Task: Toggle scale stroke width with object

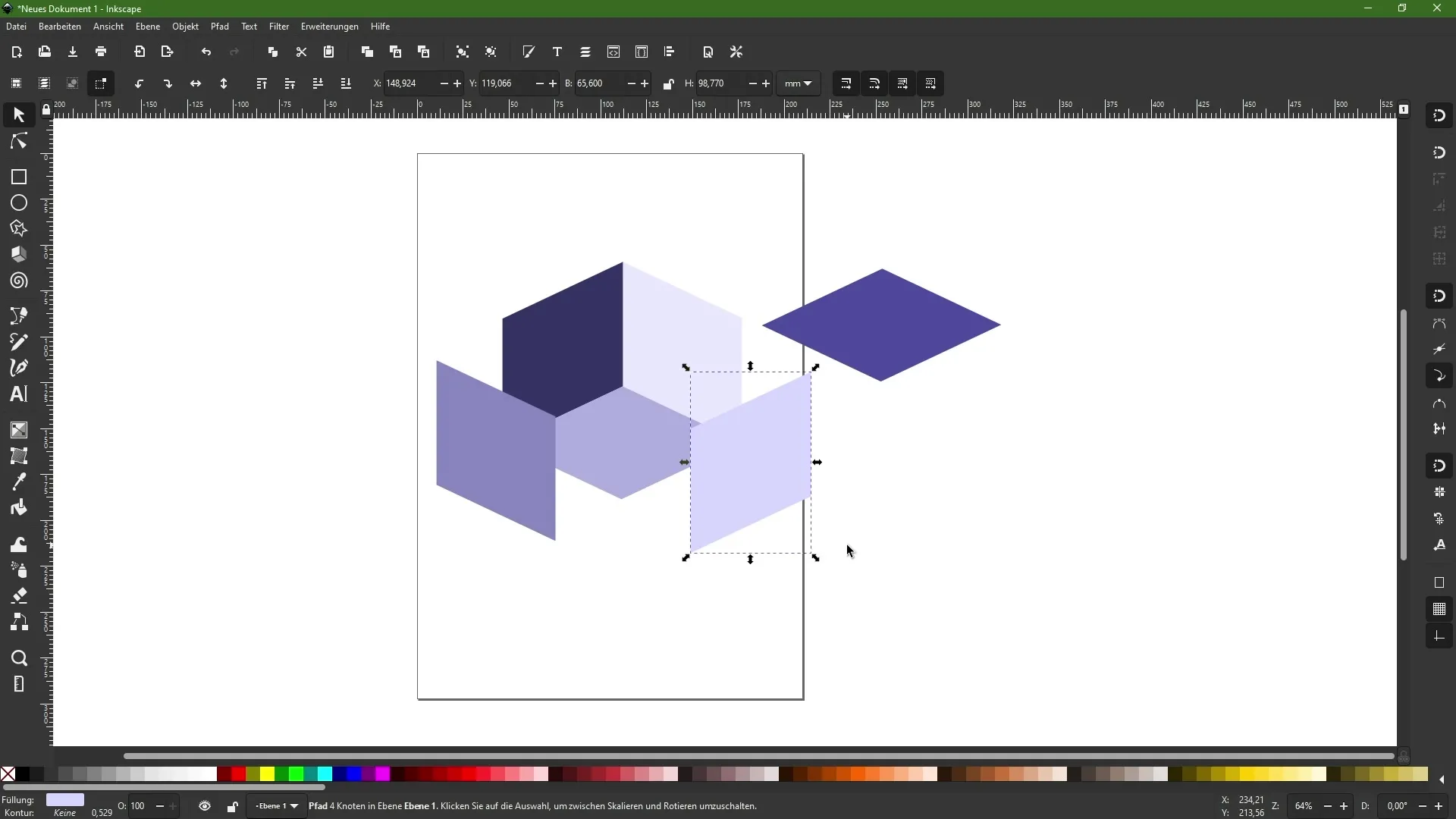Action: 846,83
